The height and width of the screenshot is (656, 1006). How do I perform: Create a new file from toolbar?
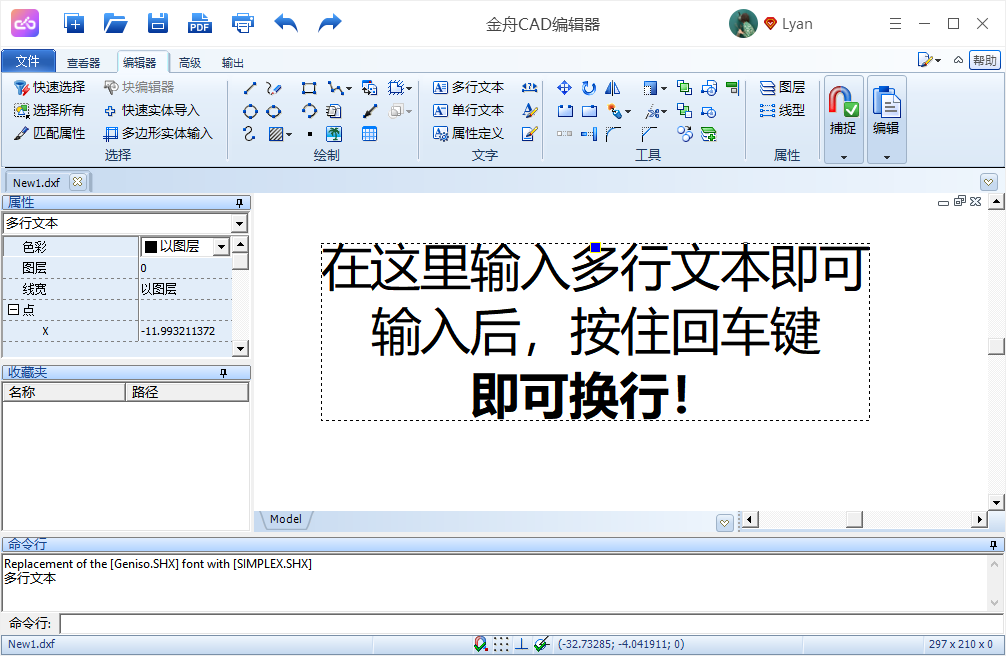74,24
